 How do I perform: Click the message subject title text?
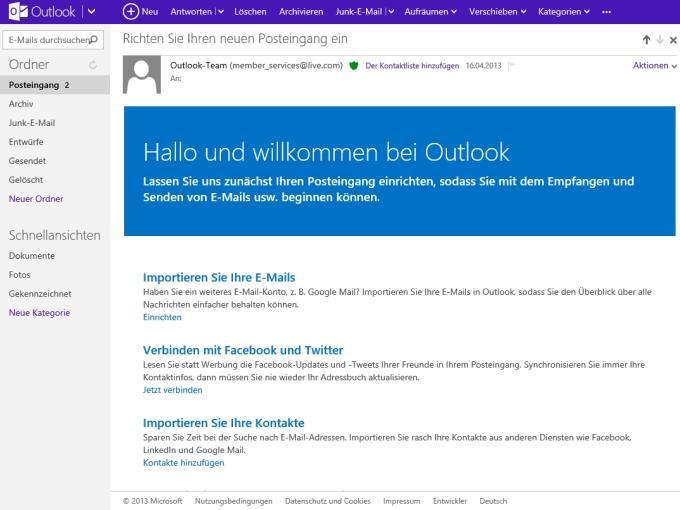coord(235,39)
